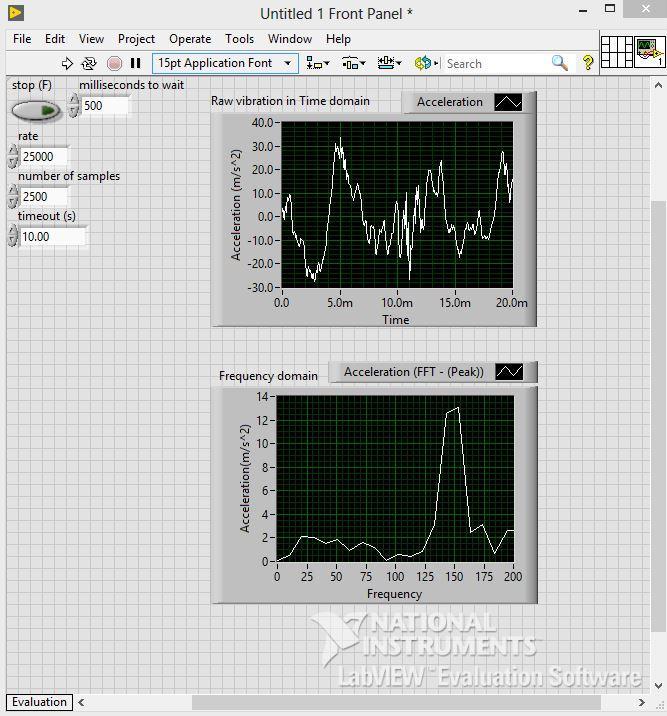Click the decrement arrow for milliseconds to wait
667x716 pixels.
coord(74,111)
